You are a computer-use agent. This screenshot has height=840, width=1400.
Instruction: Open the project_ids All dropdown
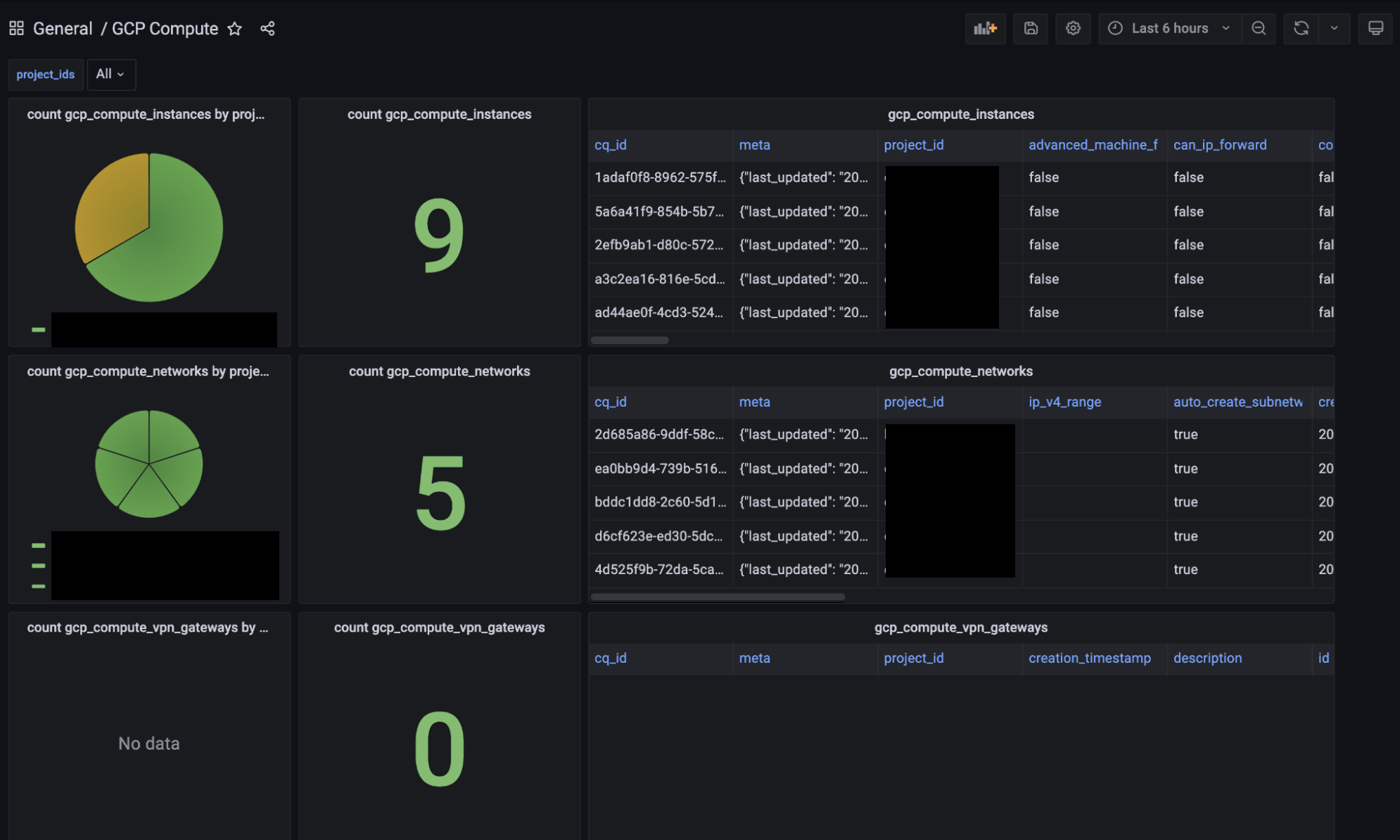tap(110, 74)
